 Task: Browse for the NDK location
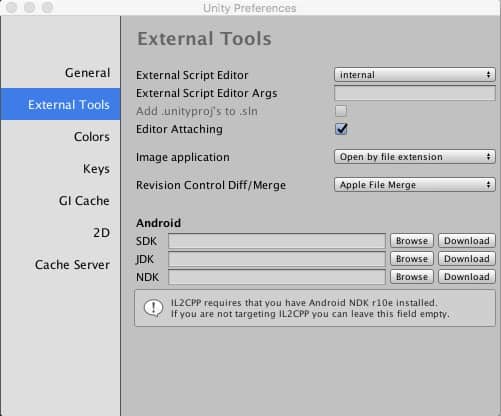tap(412, 277)
